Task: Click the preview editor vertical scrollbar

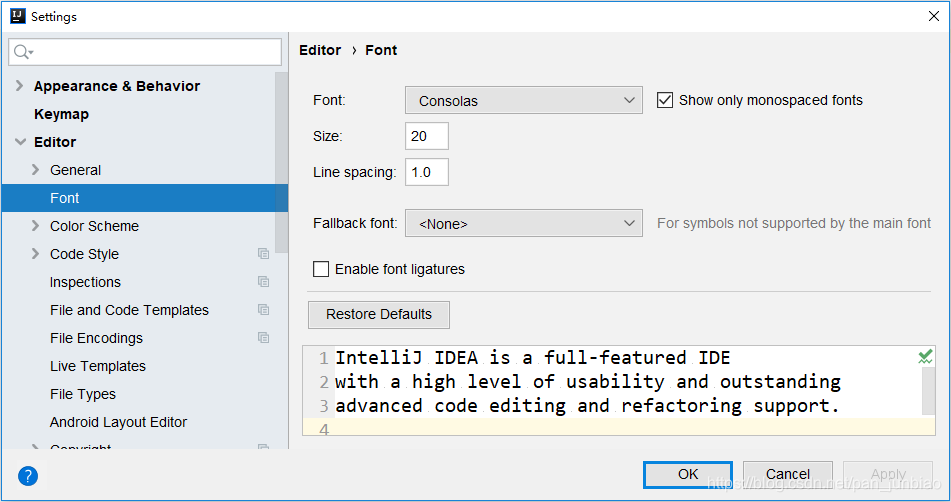Action: [928, 390]
